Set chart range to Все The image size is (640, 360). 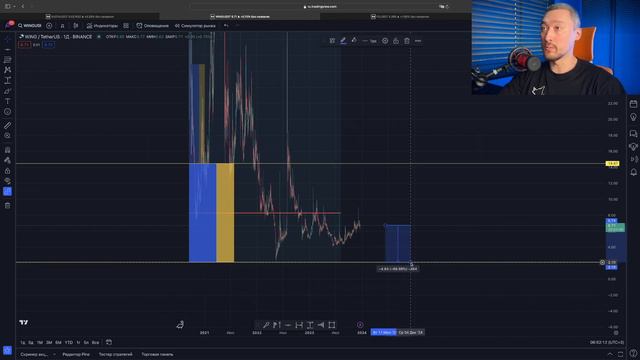pos(95,342)
